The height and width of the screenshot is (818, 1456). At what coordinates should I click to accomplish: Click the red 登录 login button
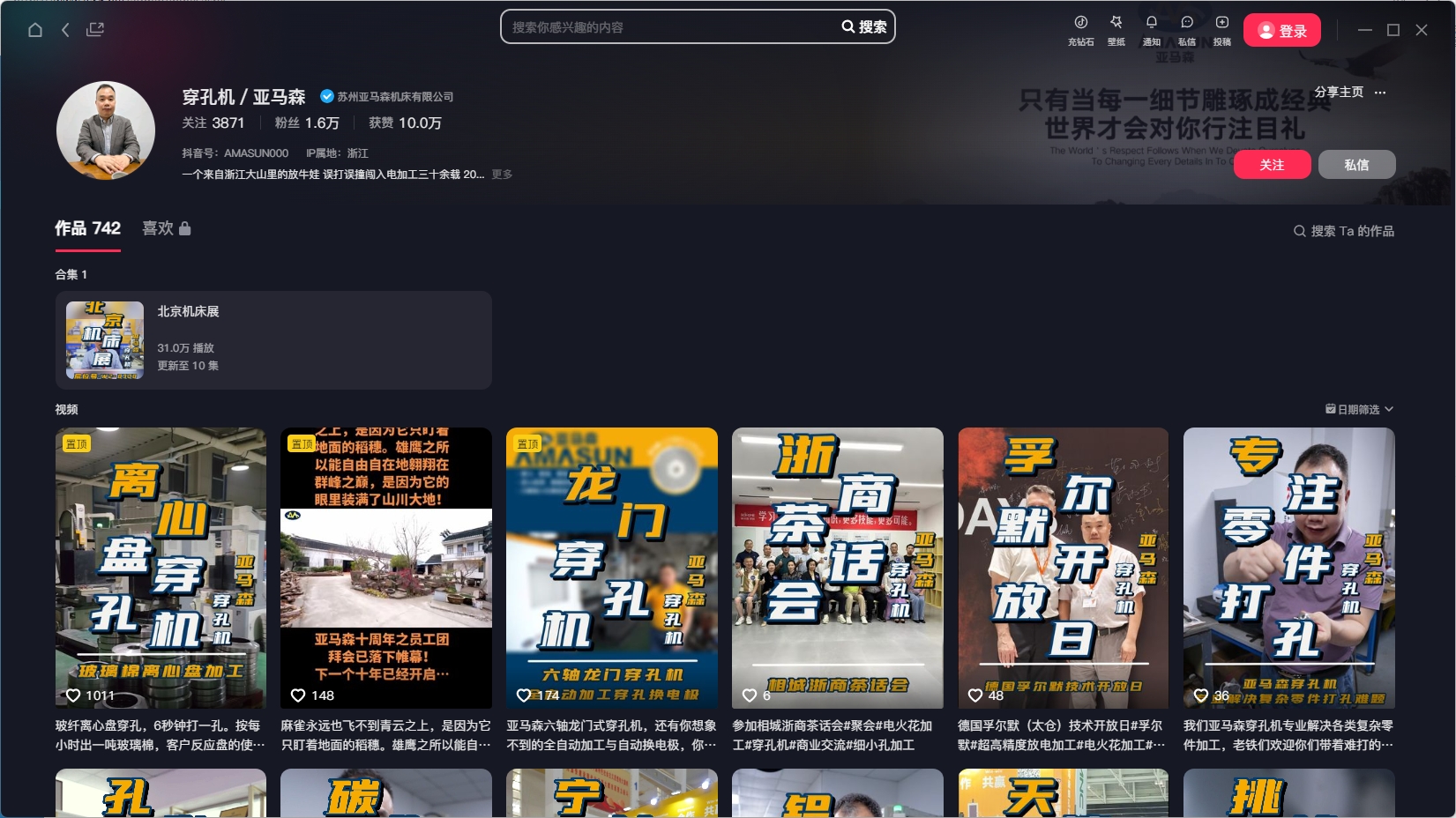pyautogui.click(x=1281, y=31)
